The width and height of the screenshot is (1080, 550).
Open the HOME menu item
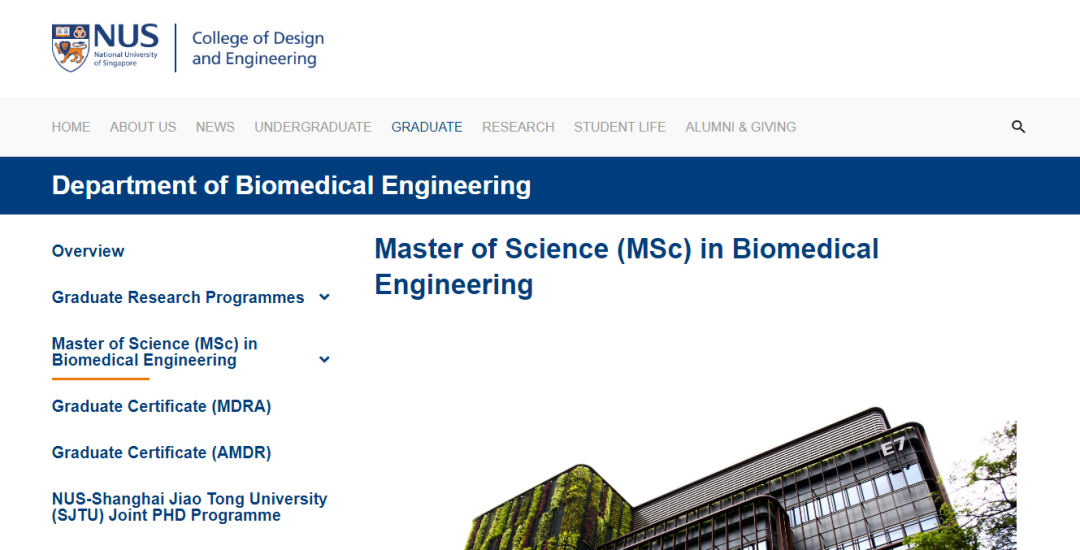coord(71,127)
